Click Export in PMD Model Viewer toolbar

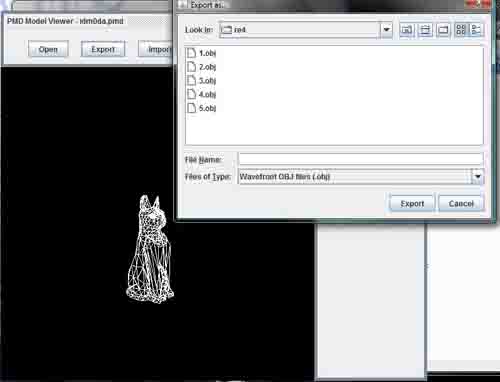103,49
